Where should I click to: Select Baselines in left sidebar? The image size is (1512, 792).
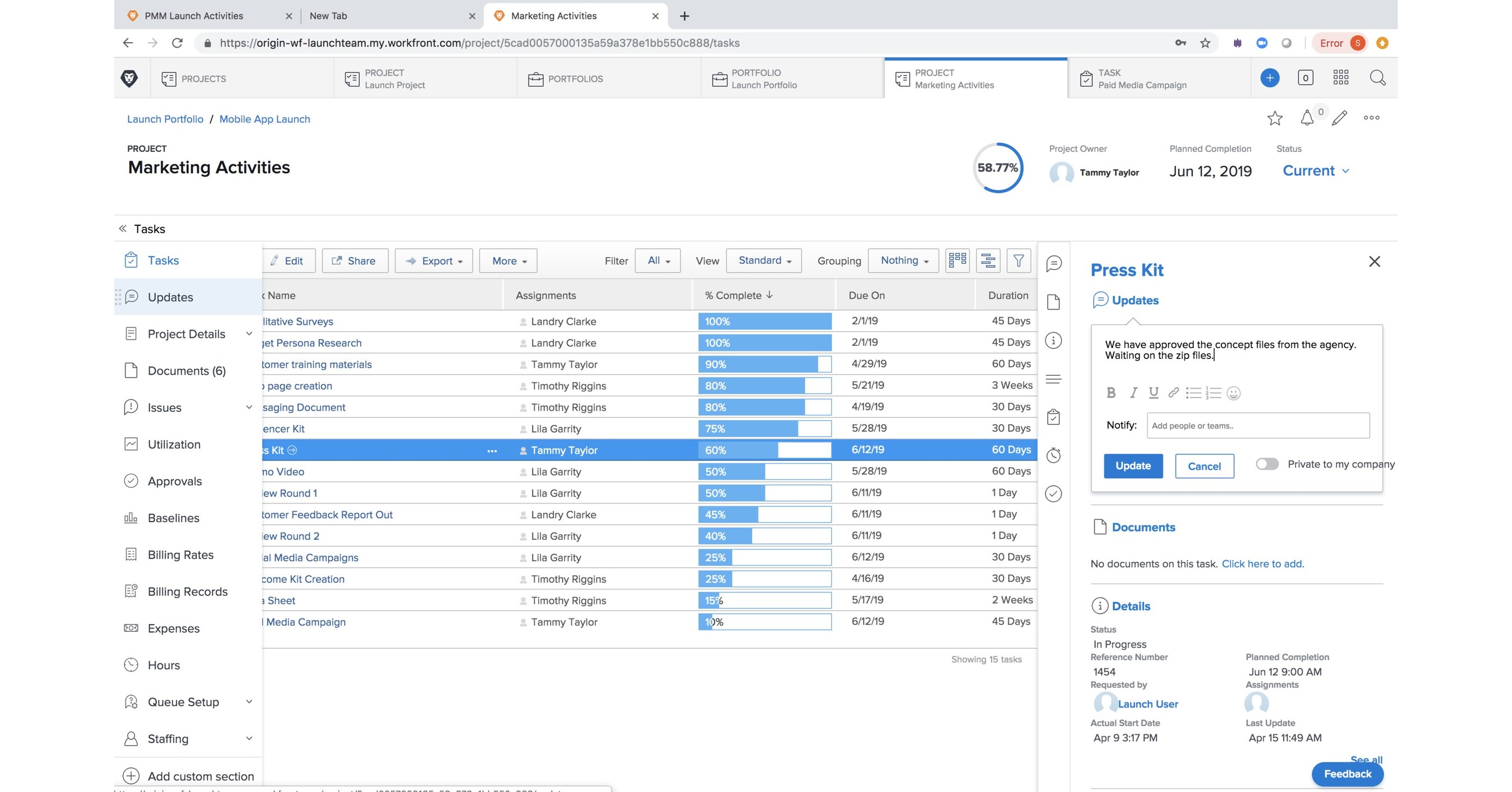point(188,518)
